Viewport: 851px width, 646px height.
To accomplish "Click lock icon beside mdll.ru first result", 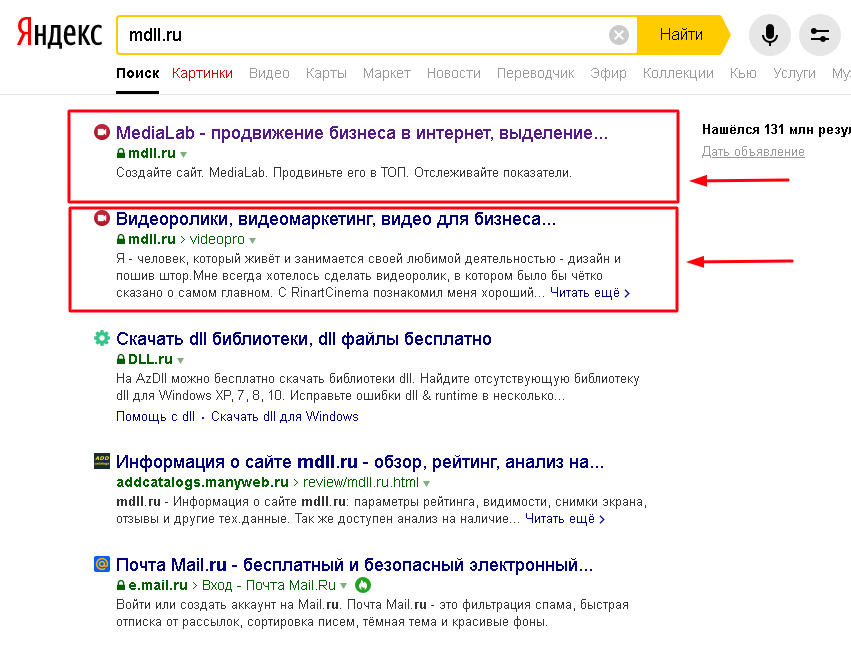I will coord(121,154).
